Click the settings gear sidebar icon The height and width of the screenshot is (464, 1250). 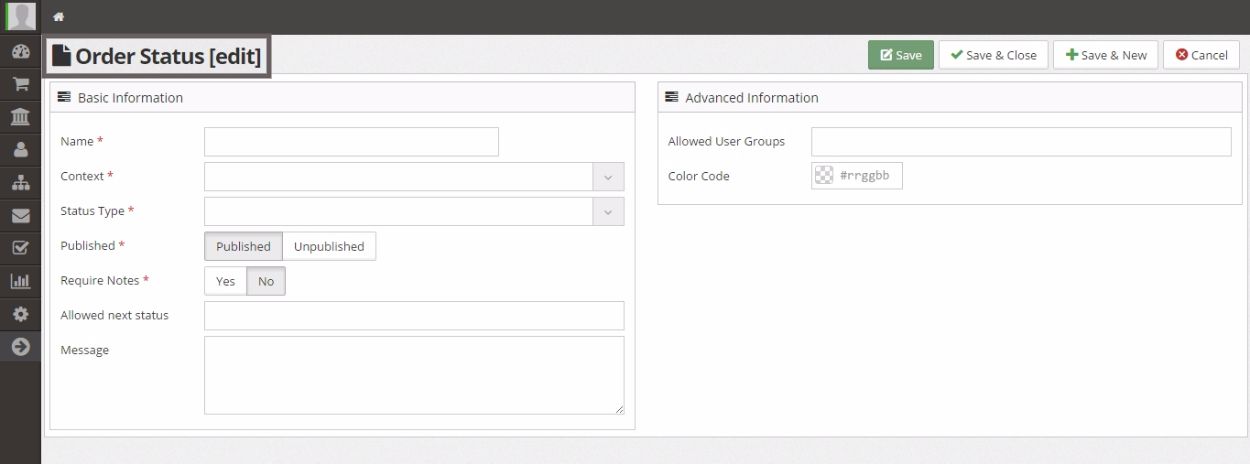(x=20, y=314)
